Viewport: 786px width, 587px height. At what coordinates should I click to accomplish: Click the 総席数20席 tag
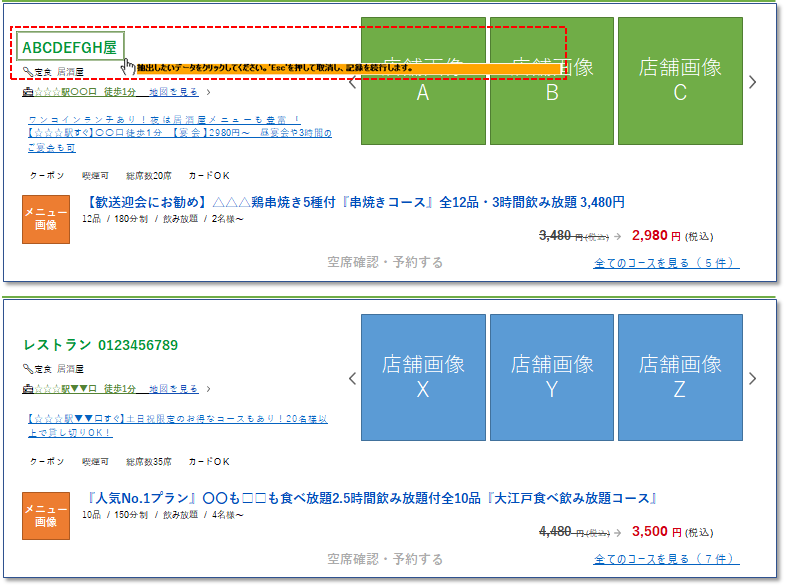(x=148, y=175)
